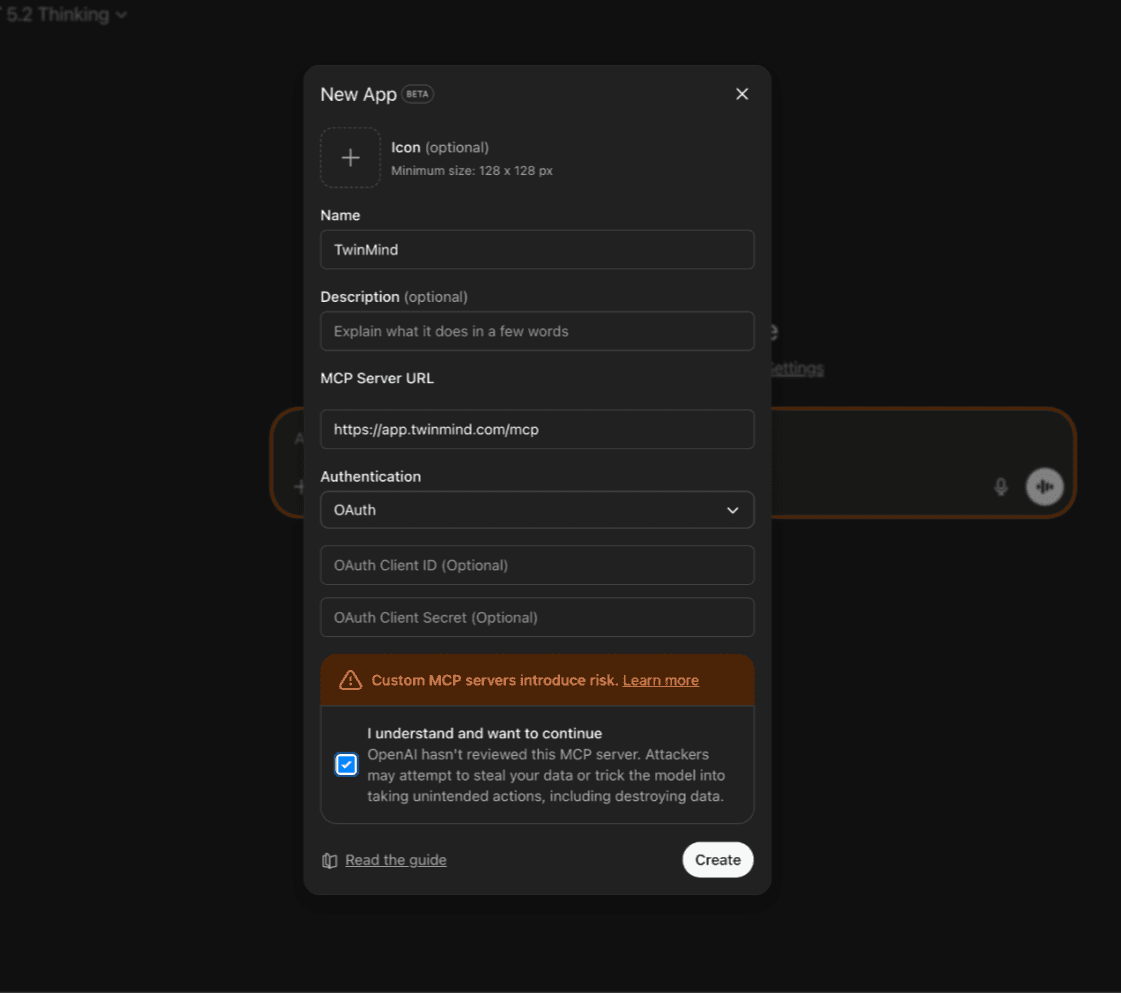Expand the 5.2 Thinking model selector chevron
The height and width of the screenshot is (993, 1121).
point(122,14)
